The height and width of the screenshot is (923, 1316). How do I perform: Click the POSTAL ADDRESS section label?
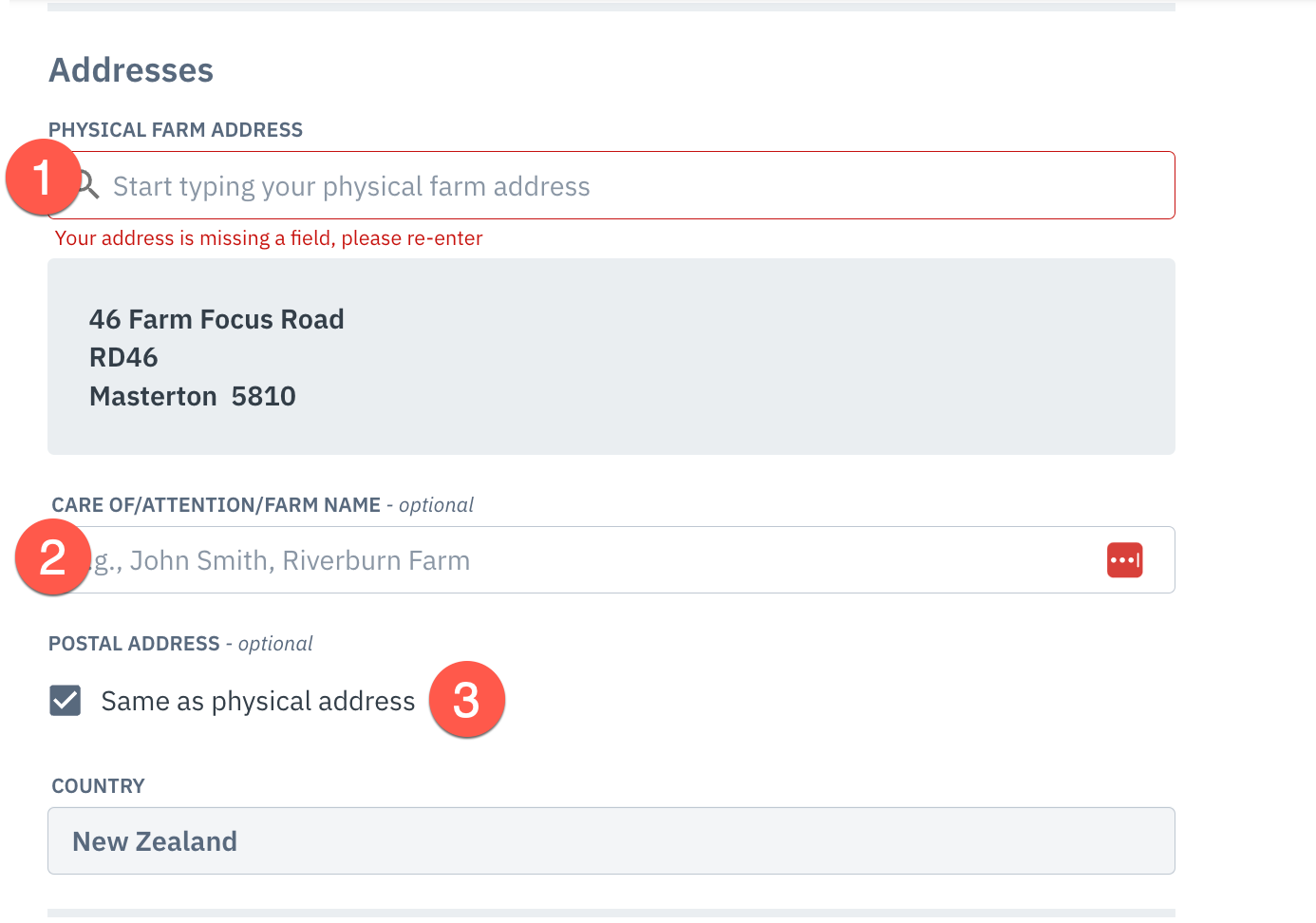(x=135, y=643)
